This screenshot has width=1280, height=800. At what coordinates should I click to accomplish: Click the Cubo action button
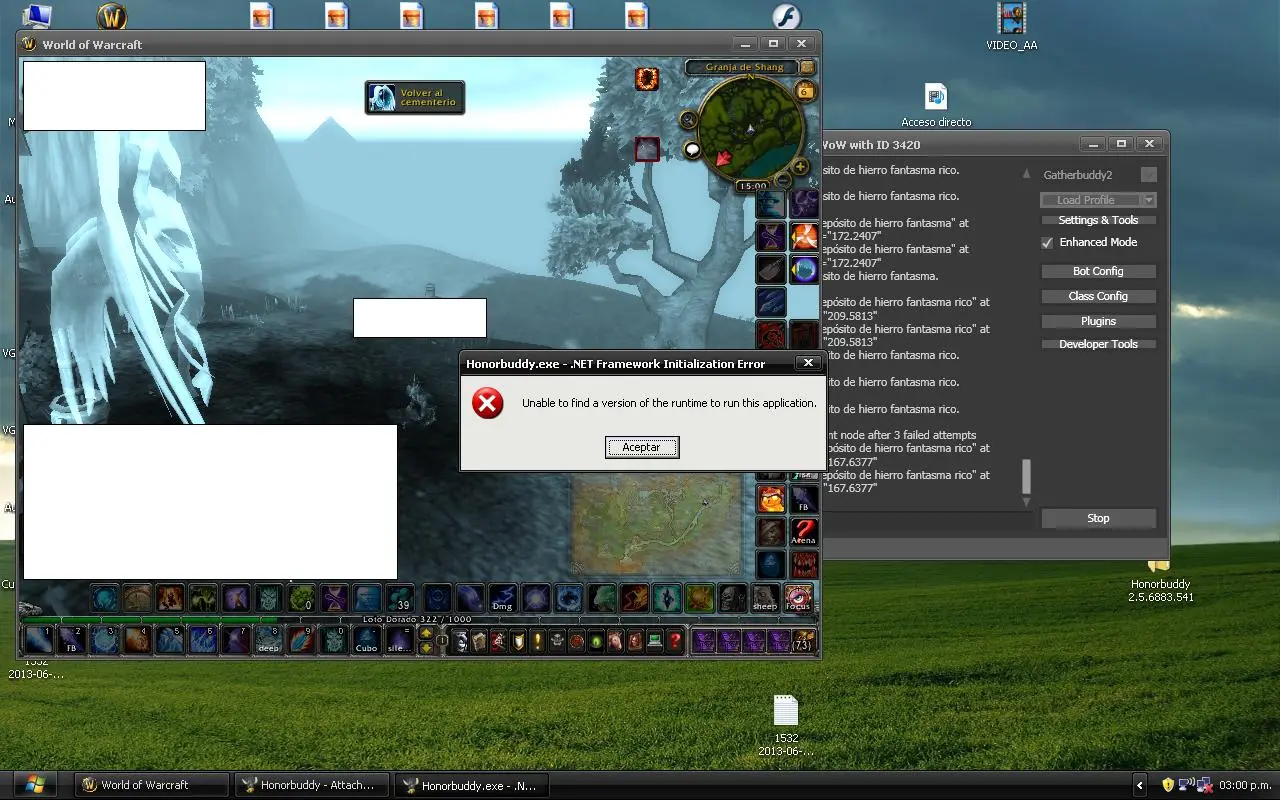click(x=366, y=640)
